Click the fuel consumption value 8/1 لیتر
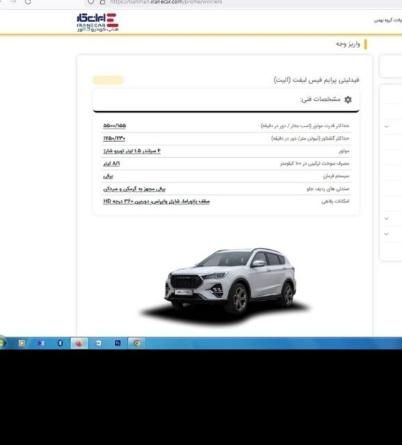Viewport: 402px width, 445px height. pos(111,164)
